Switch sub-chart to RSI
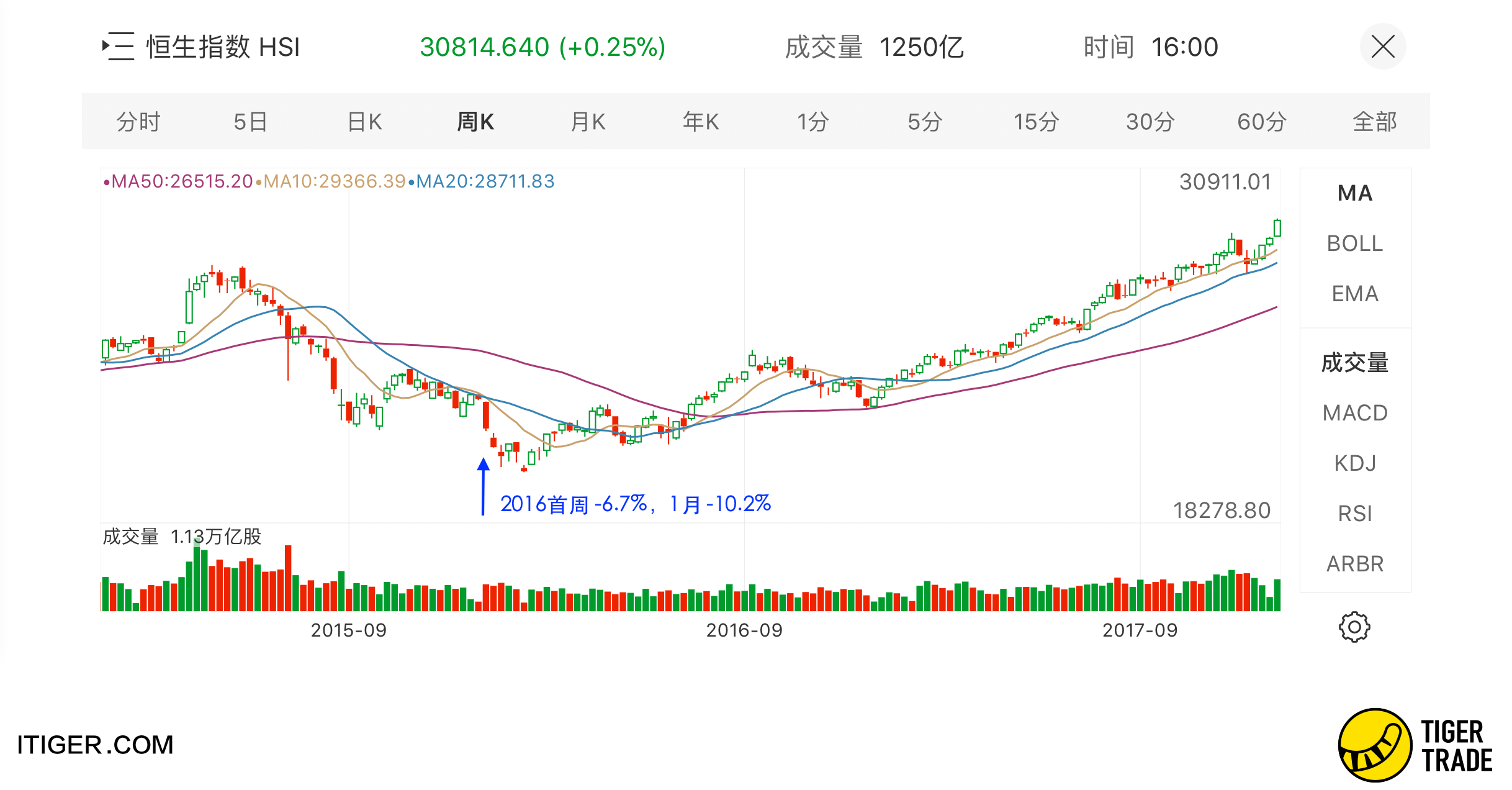Viewport: 1512px width, 790px height. pyautogui.click(x=1354, y=514)
